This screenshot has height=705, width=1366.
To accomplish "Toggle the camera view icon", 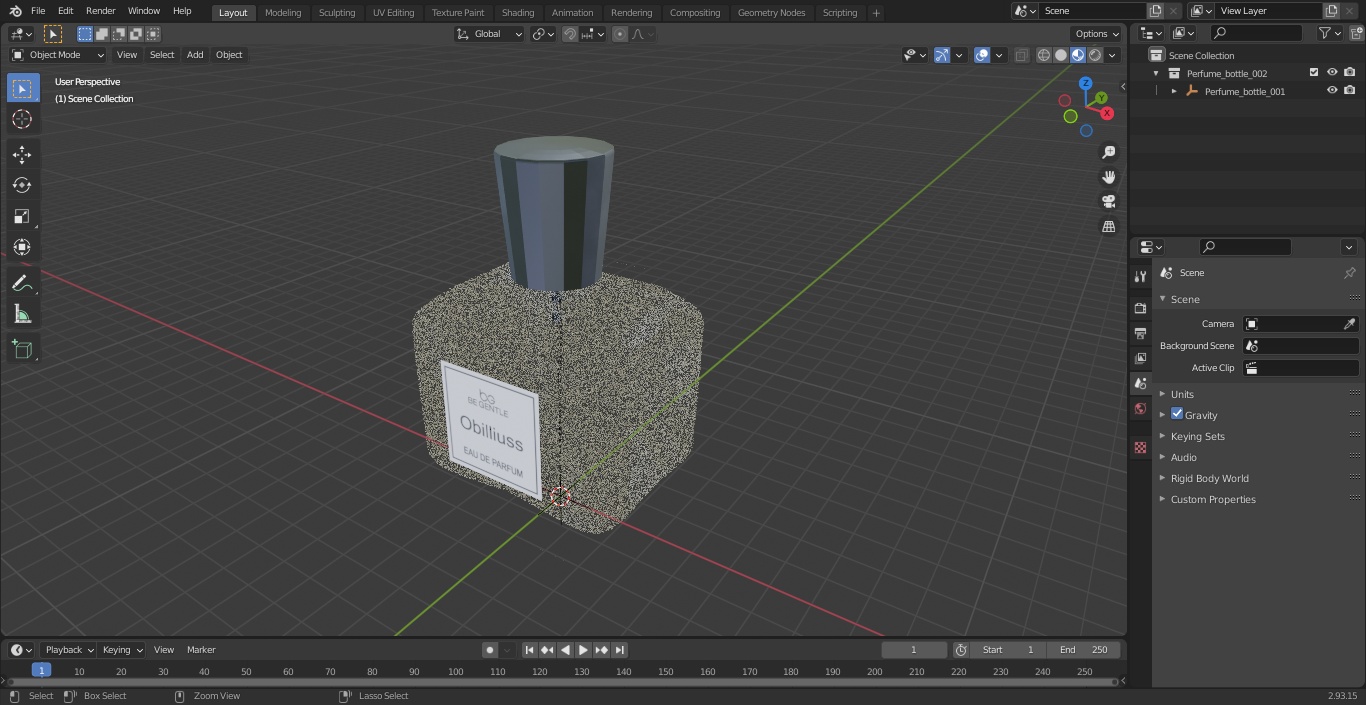I will [1108, 201].
